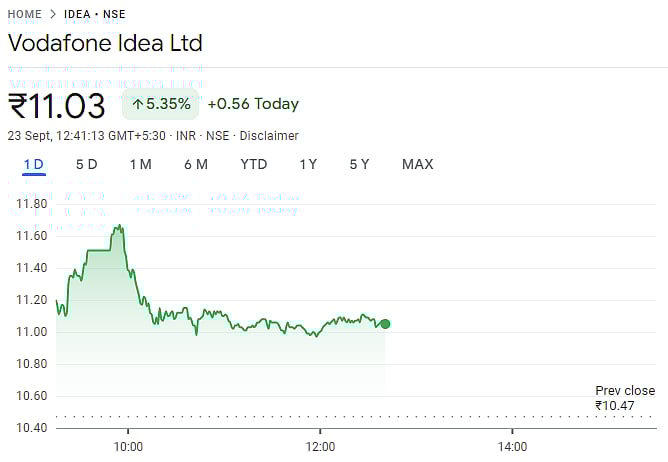Click the green up-arrow percentage badge
The image size is (668, 462).
(x=160, y=104)
